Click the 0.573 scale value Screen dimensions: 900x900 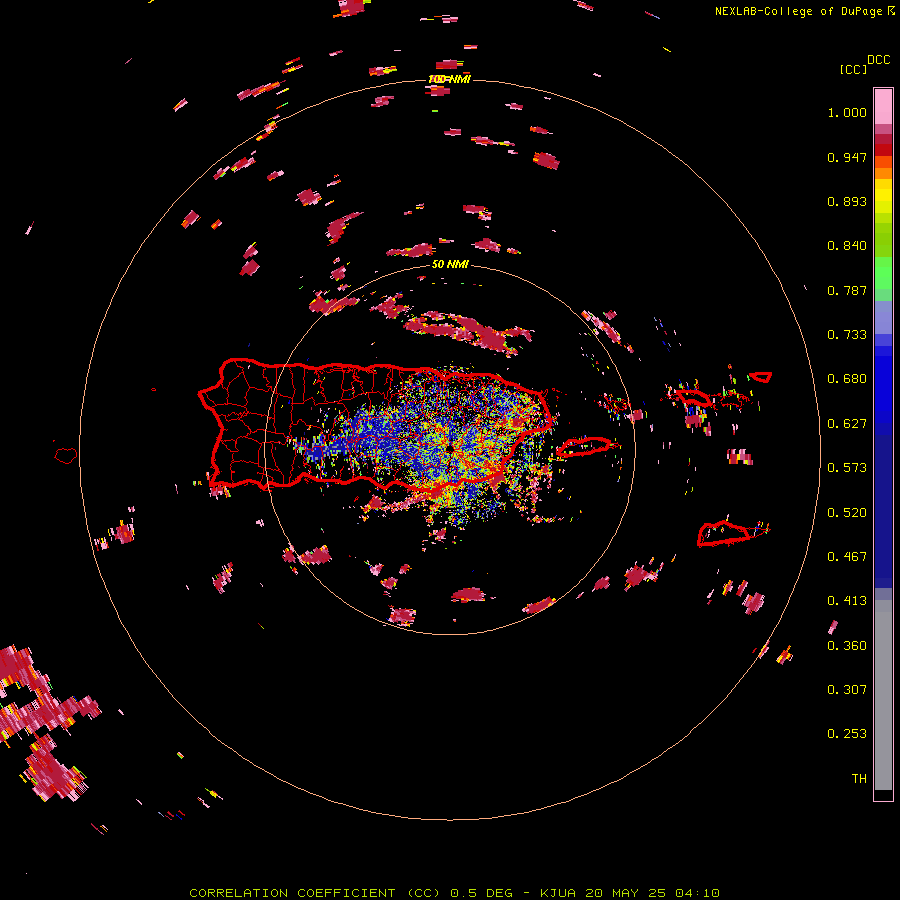pos(847,468)
